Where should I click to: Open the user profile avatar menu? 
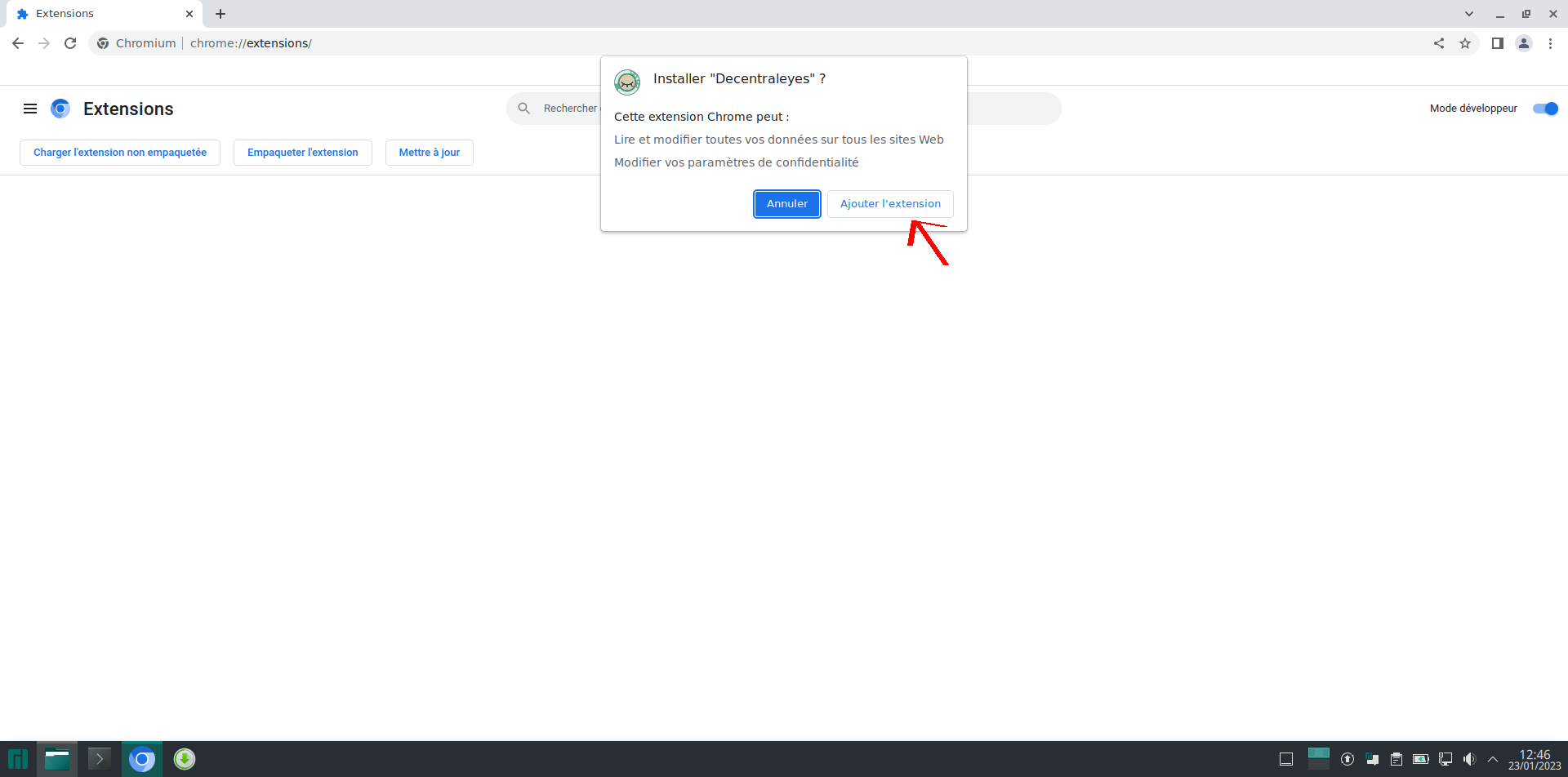(x=1524, y=43)
